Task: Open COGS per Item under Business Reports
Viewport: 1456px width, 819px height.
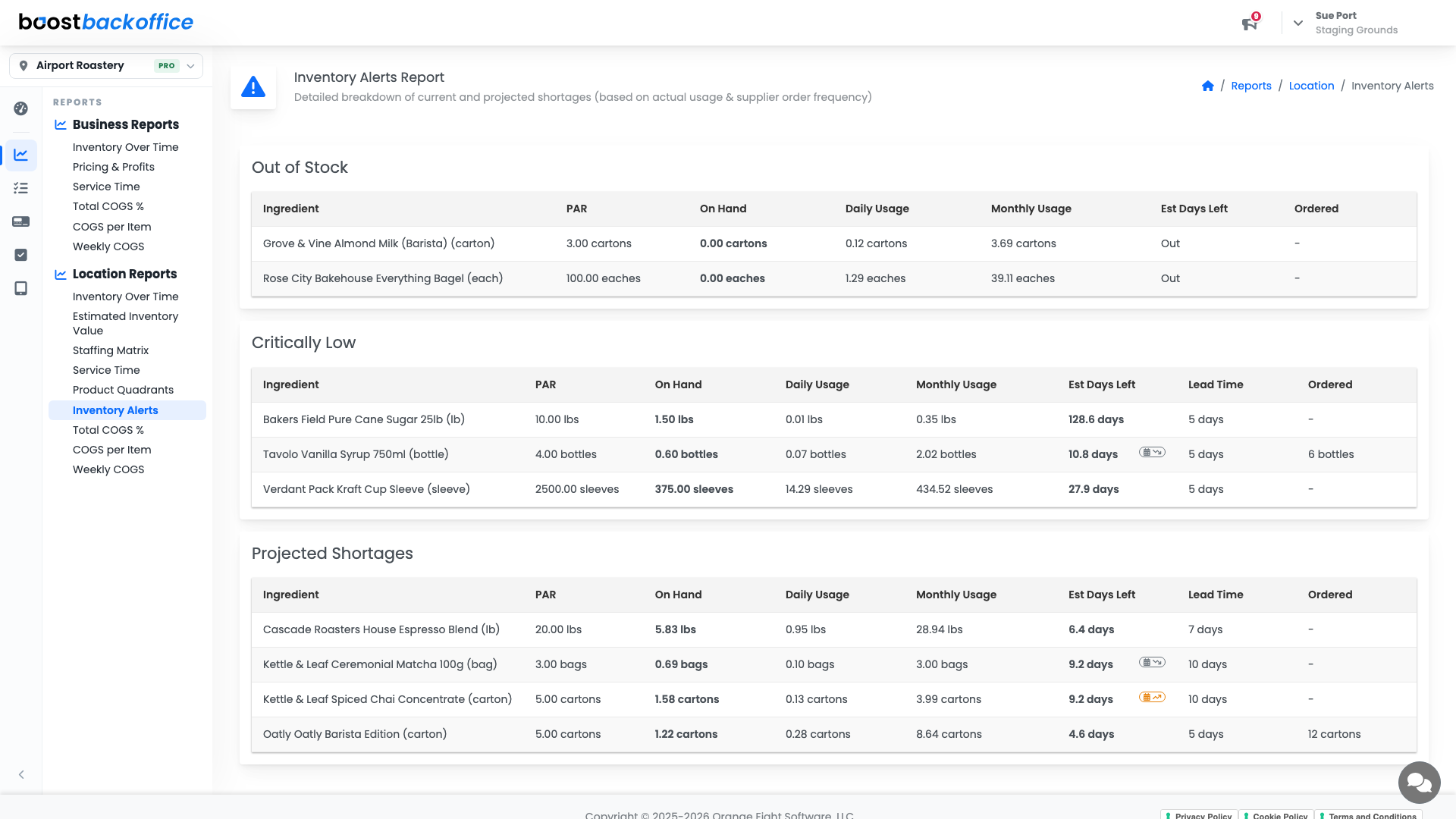Action: point(112,227)
